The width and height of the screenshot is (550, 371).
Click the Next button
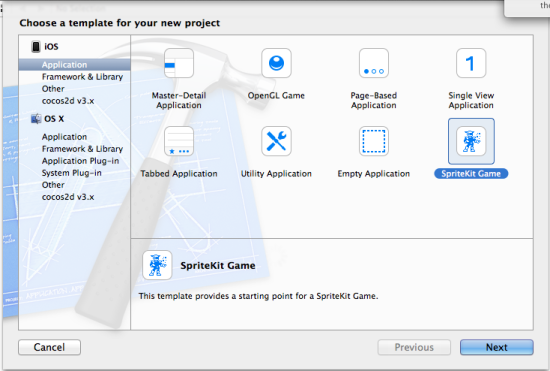click(497, 347)
